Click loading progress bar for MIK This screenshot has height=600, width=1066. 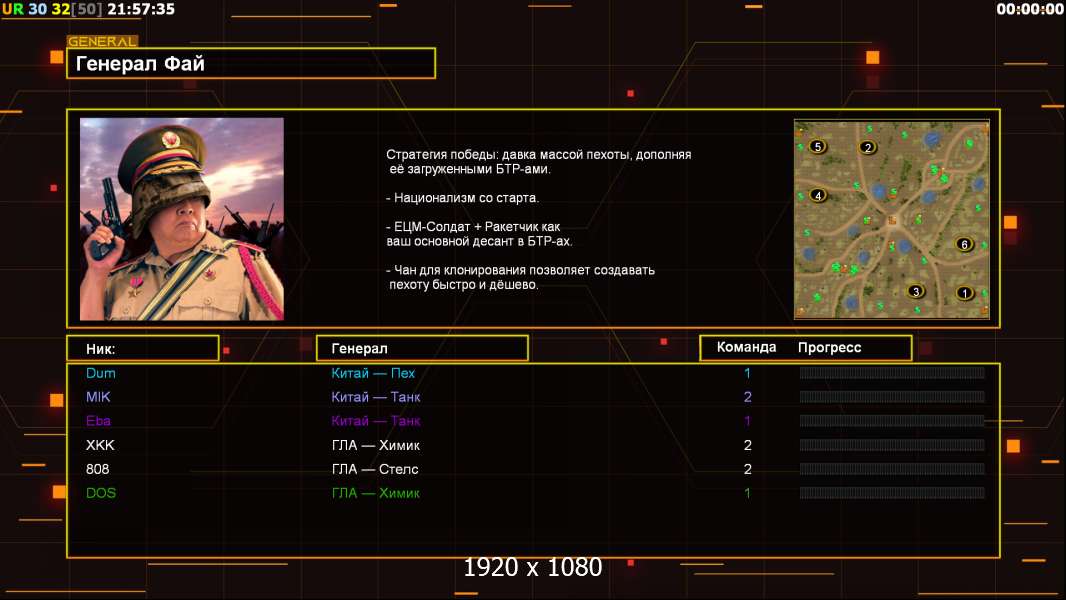click(892, 396)
